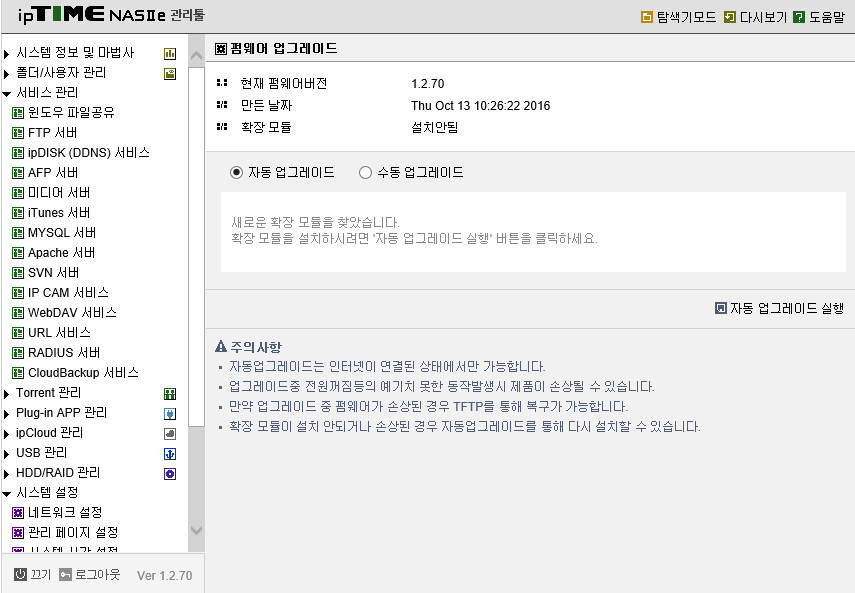Open the 미디어 서버 menu item
The height and width of the screenshot is (593, 855).
(x=59, y=193)
